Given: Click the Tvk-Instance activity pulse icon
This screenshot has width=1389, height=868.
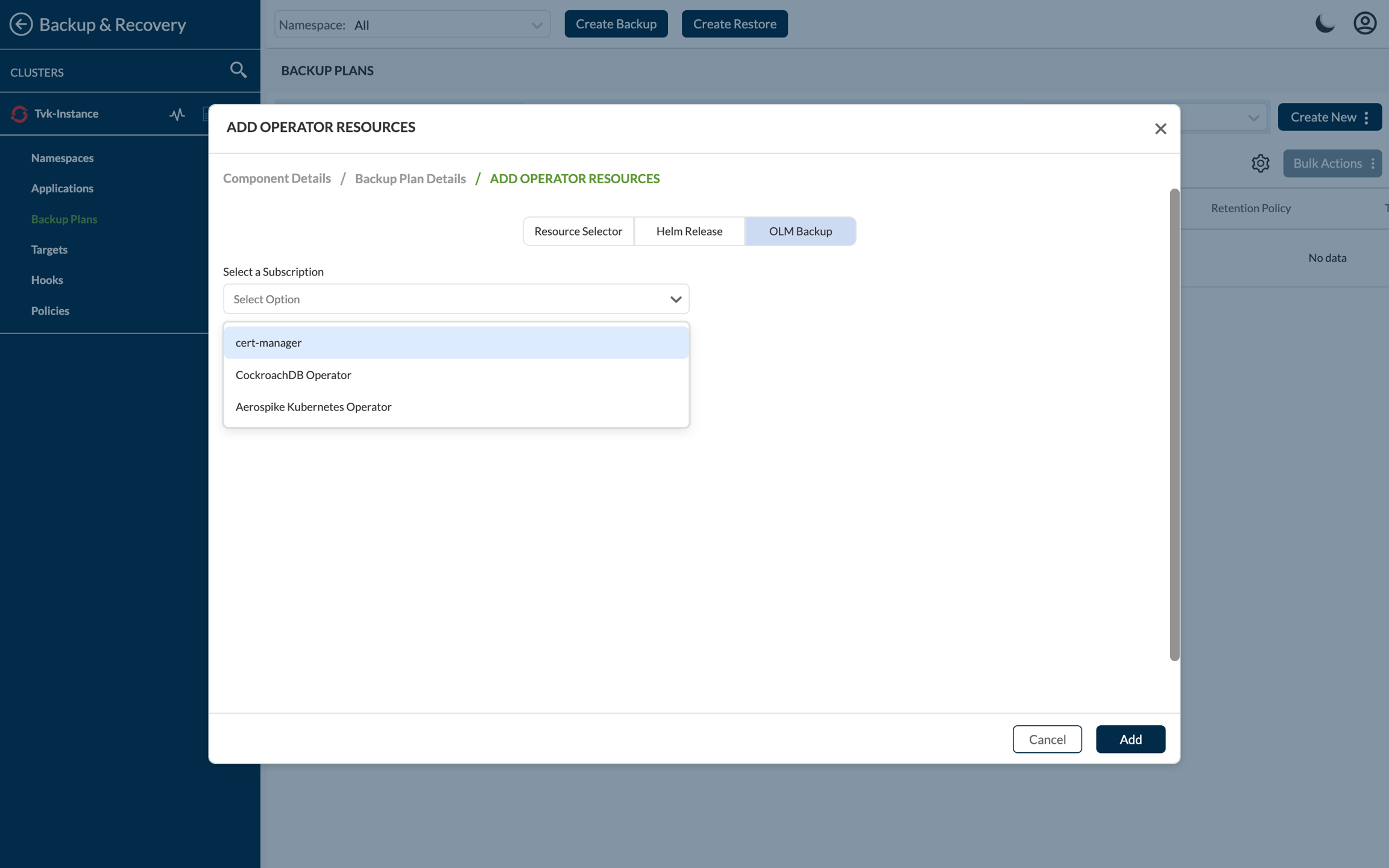Looking at the screenshot, I should tap(177, 114).
